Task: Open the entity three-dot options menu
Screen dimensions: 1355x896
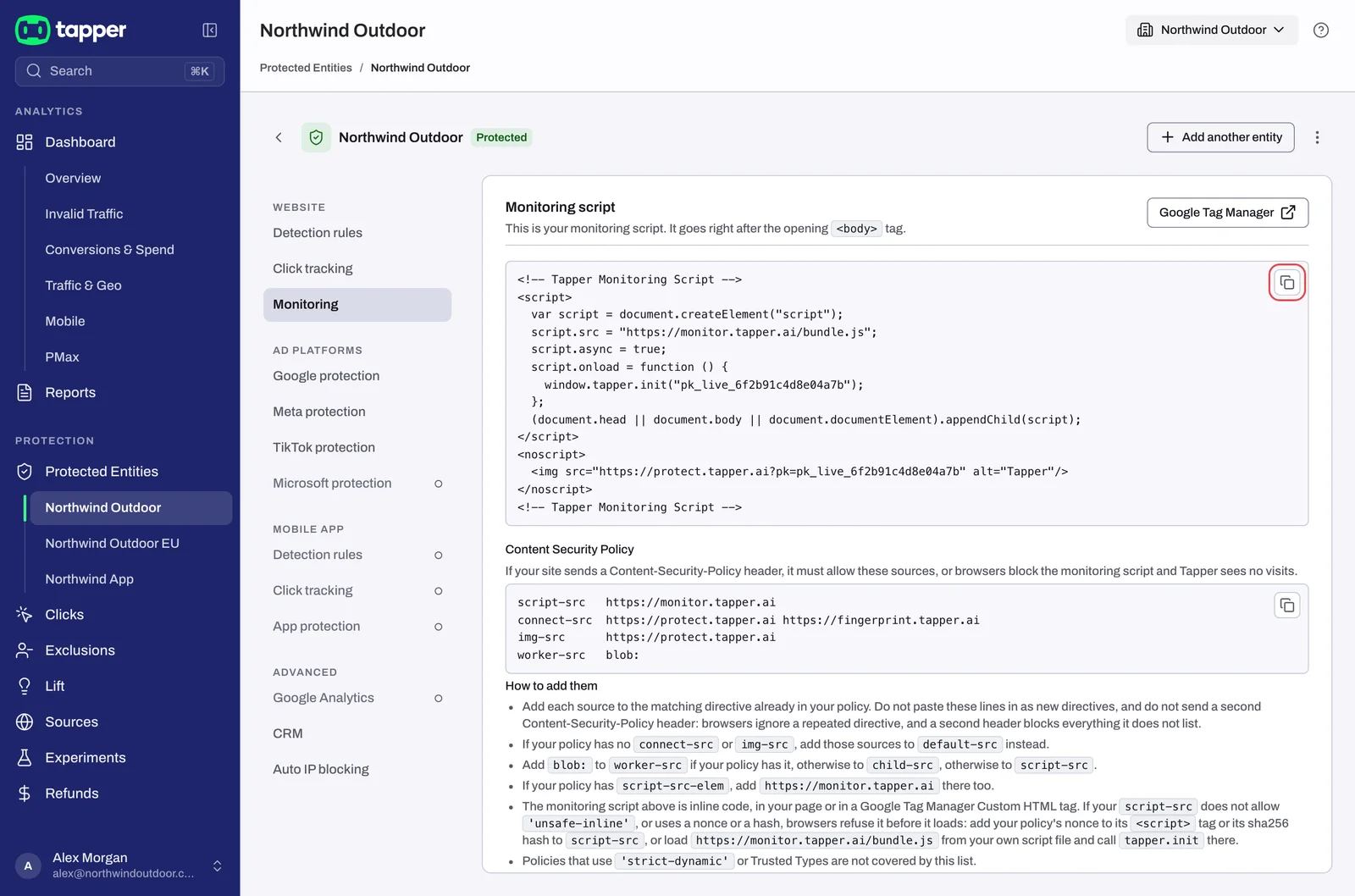Action: [1317, 137]
